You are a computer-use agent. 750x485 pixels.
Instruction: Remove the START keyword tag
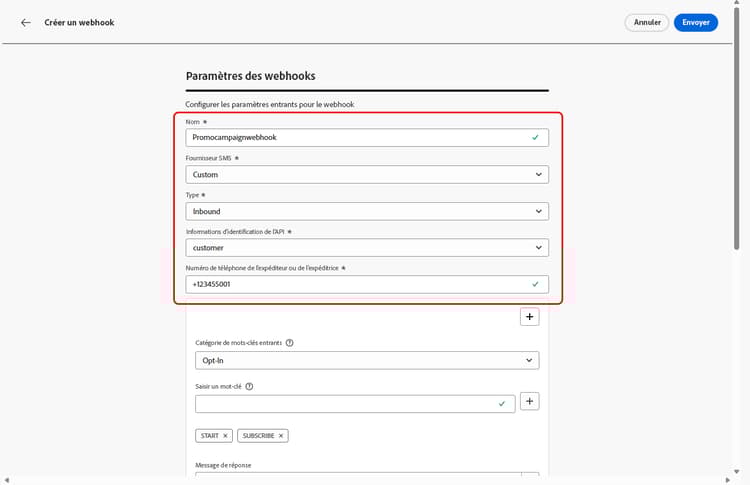225,436
